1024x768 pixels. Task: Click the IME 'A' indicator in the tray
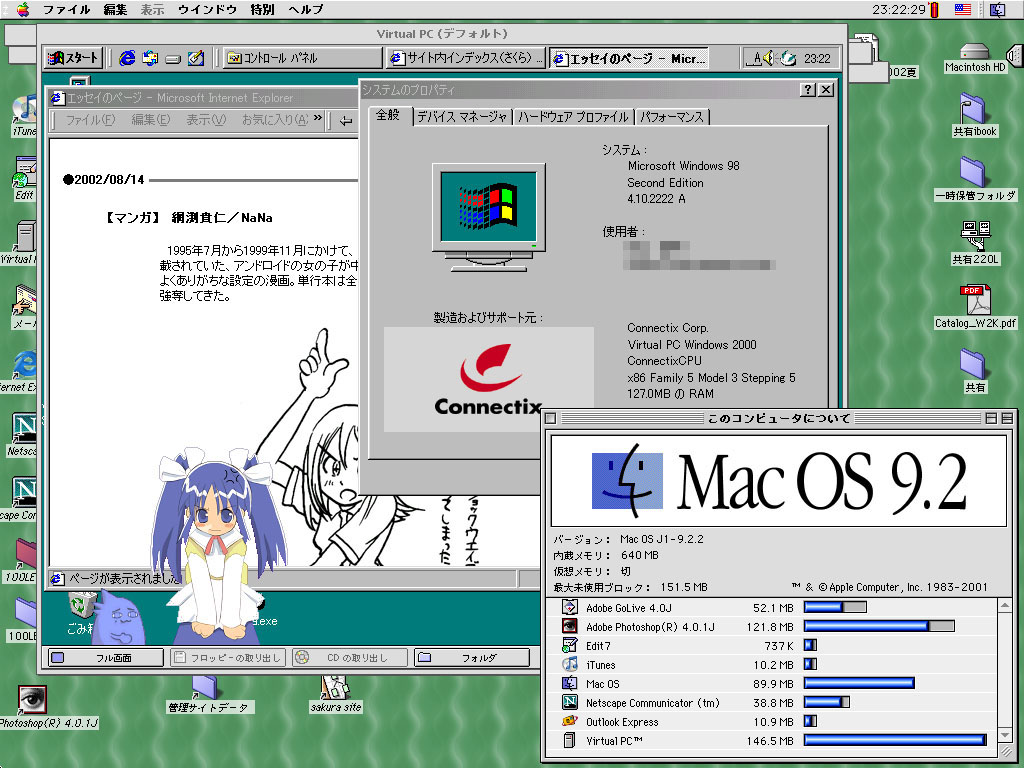pos(755,58)
